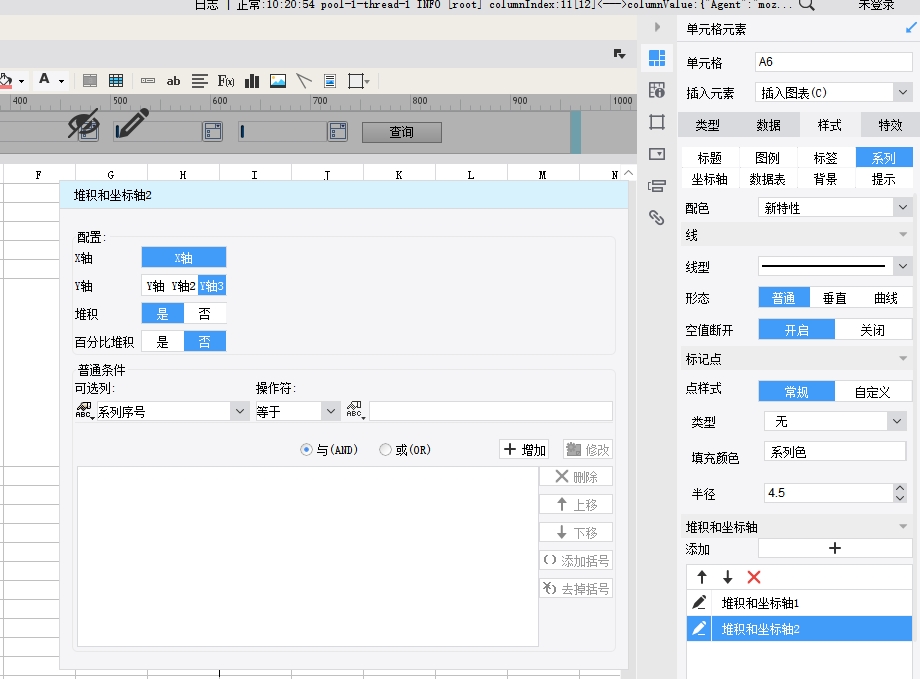Click the 单元格 input showing A6
This screenshot has height=679, width=920.
click(833, 62)
